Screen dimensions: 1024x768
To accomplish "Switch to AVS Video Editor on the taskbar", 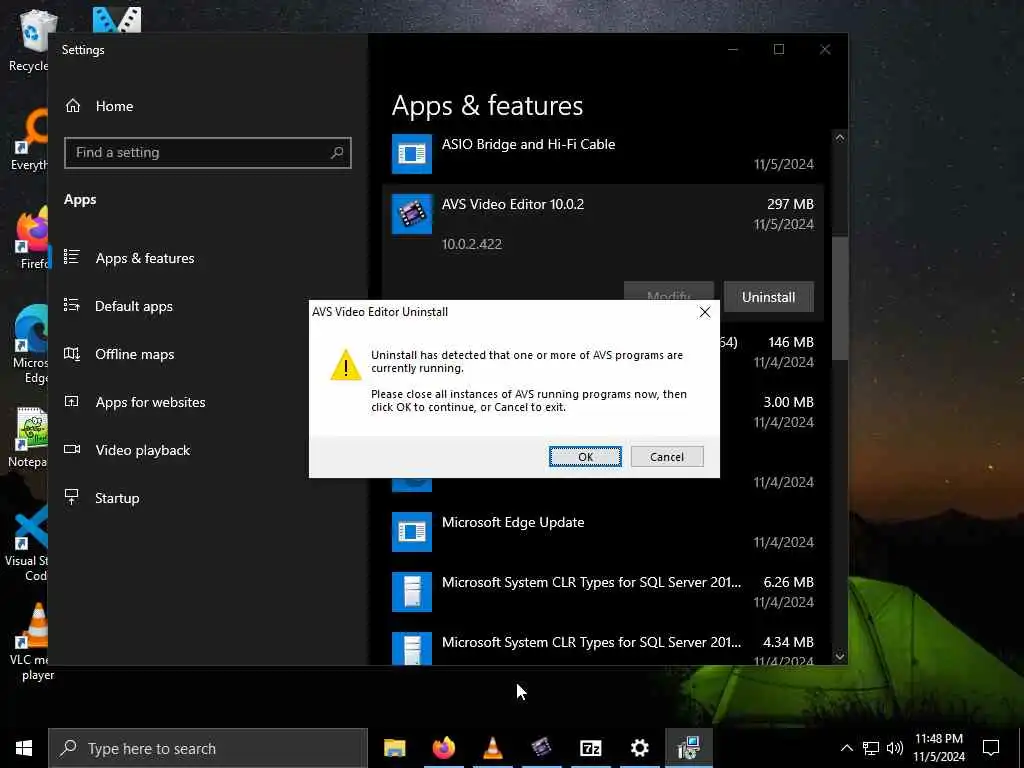I will 541,748.
